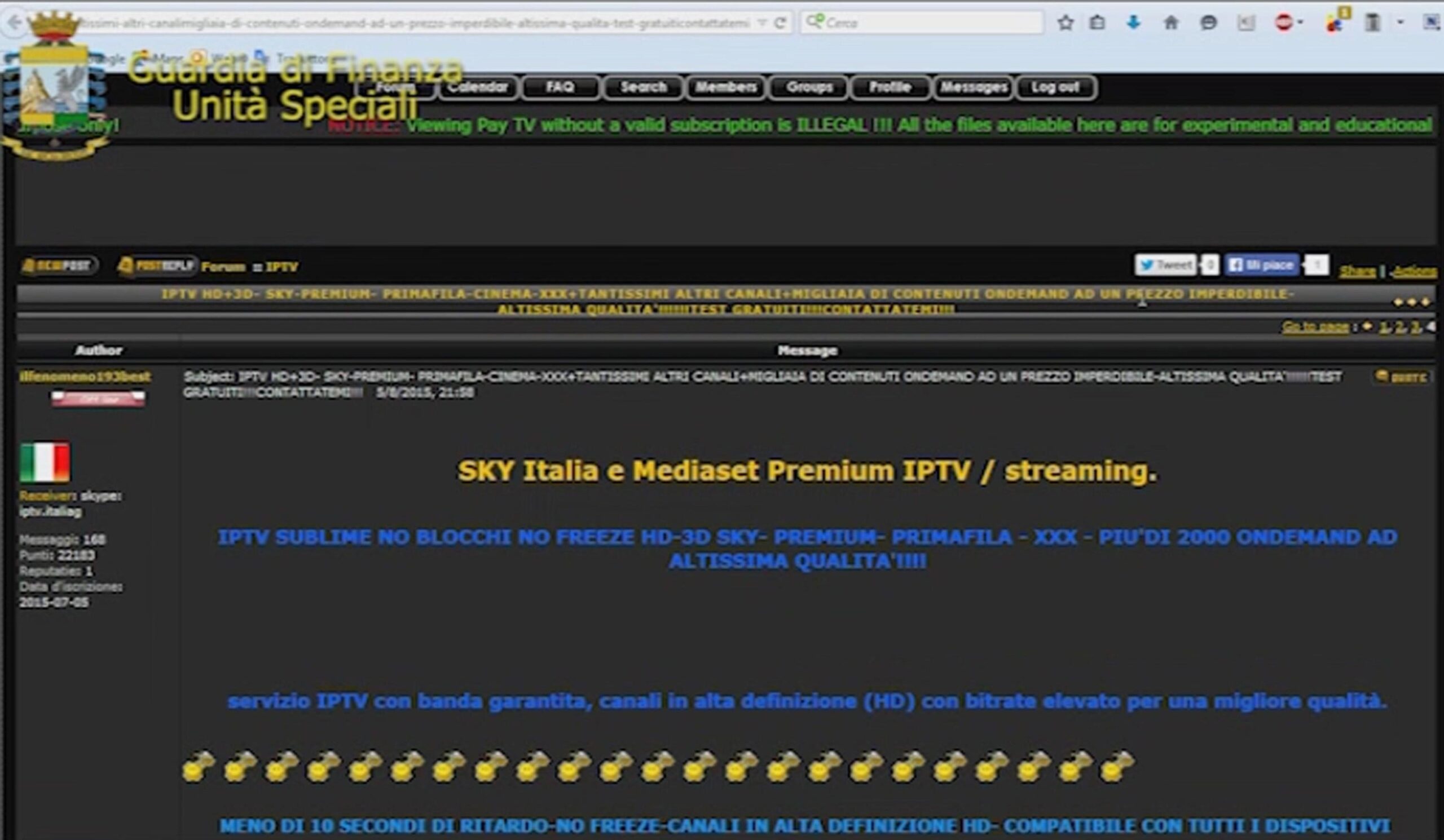Click the heading SKY Italia e Mediaset Premium IPTV
The height and width of the screenshot is (840, 1444).
[x=807, y=471]
